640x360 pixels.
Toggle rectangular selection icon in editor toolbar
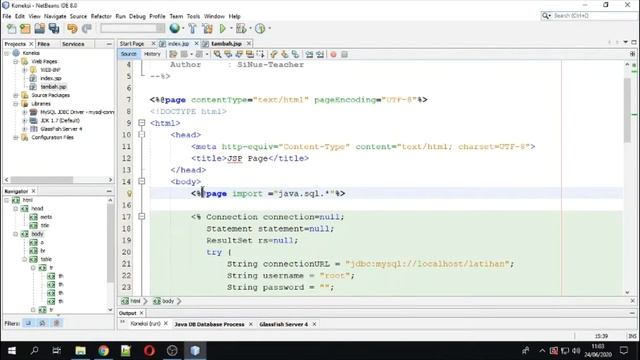pos(260,54)
